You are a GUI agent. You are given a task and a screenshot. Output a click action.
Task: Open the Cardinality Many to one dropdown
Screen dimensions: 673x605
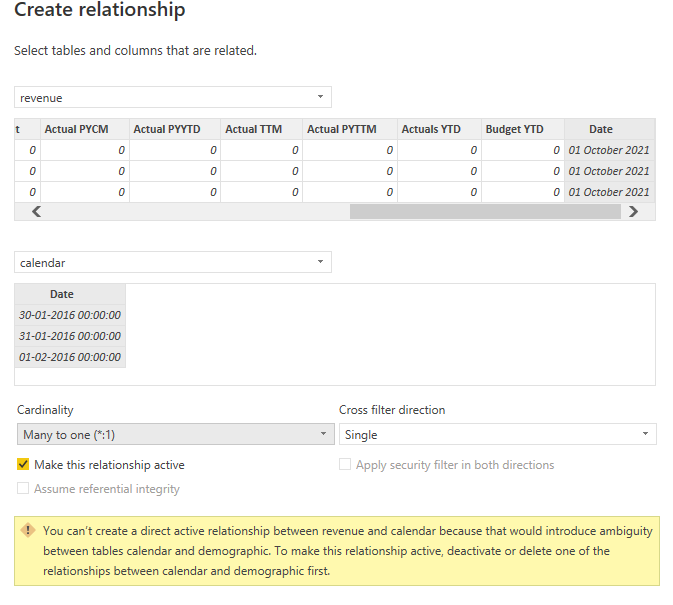pos(176,434)
